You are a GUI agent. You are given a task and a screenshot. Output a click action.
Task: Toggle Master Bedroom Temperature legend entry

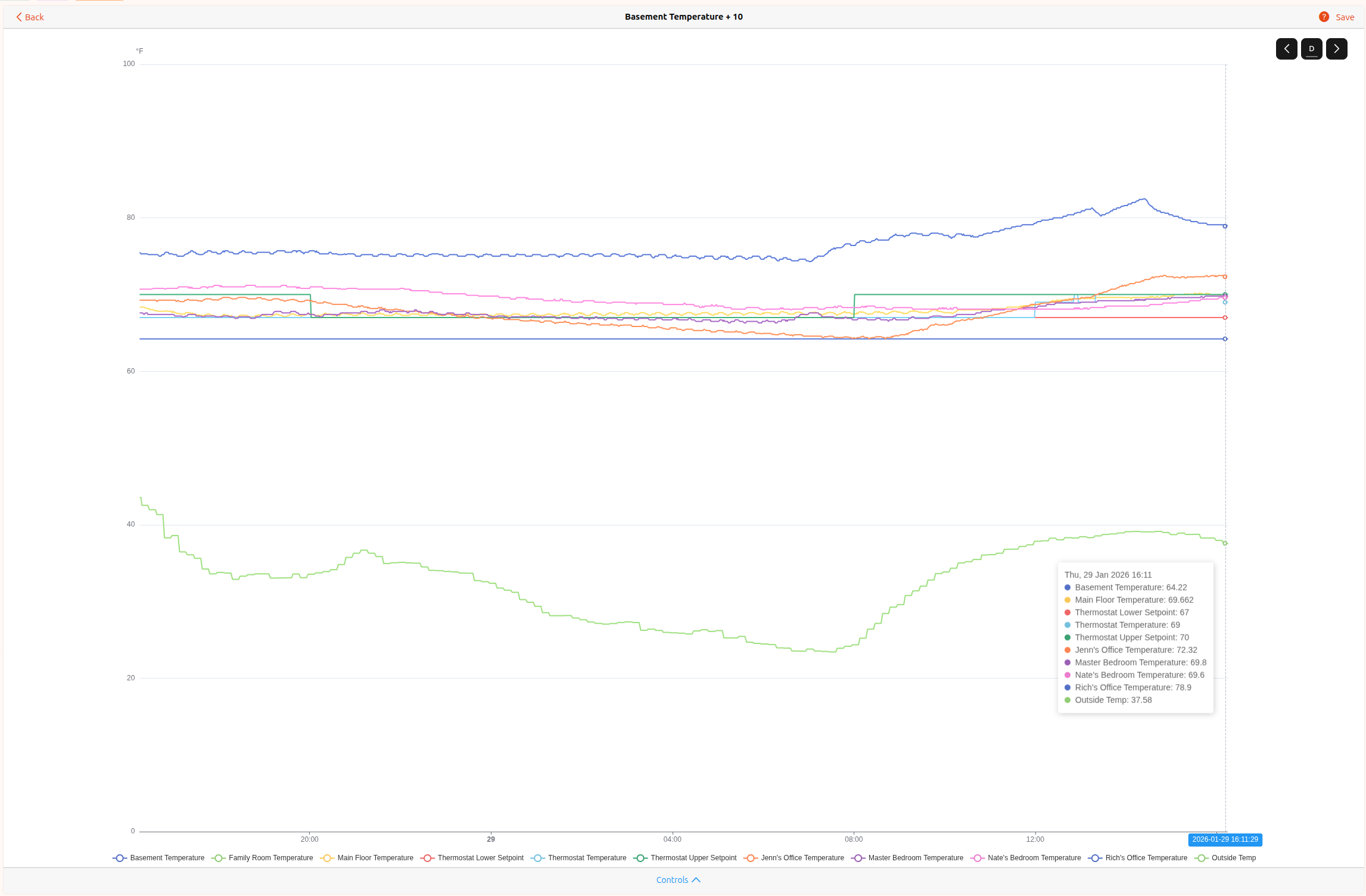pos(915,858)
